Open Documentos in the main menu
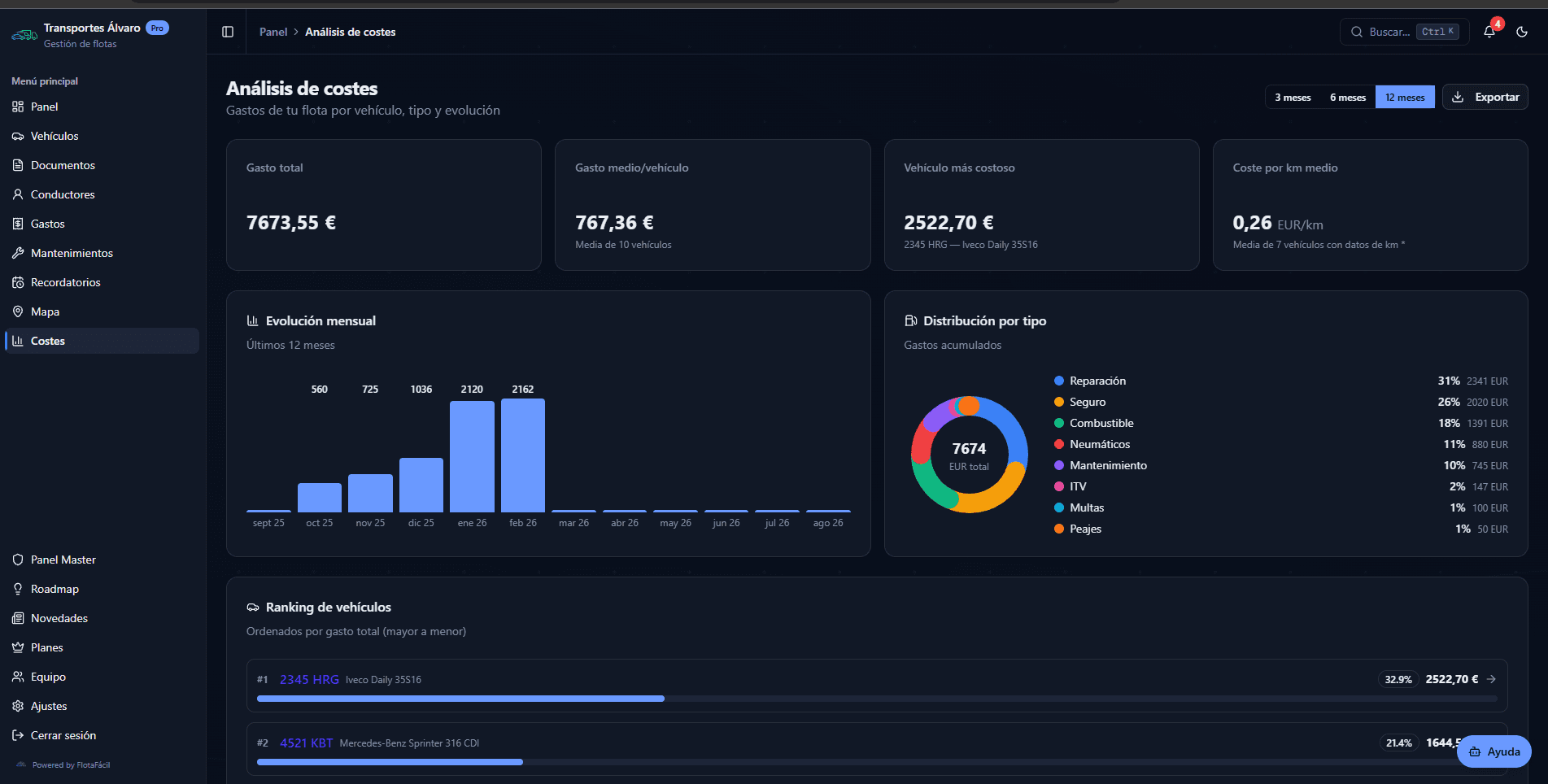 (x=102, y=165)
